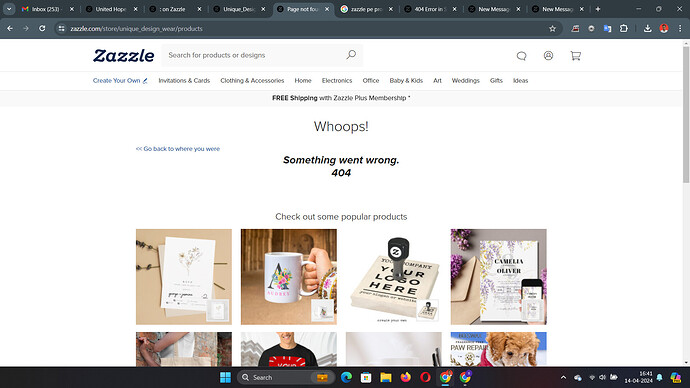Click Go back to where you were
This screenshot has width=690, height=388.
coord(178,149)
